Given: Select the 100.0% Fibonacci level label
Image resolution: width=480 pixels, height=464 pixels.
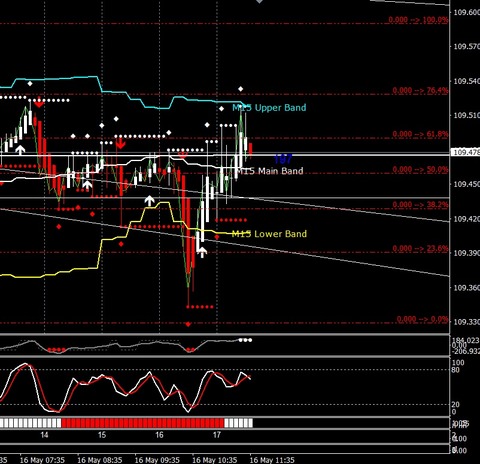Looking at the screenshot, I should tap(418, 20).
